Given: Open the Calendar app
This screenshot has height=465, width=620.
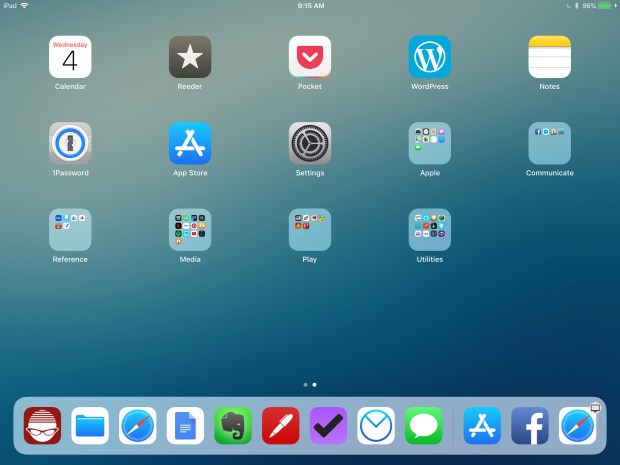Looking at the screenshot, I should point(70,57).
